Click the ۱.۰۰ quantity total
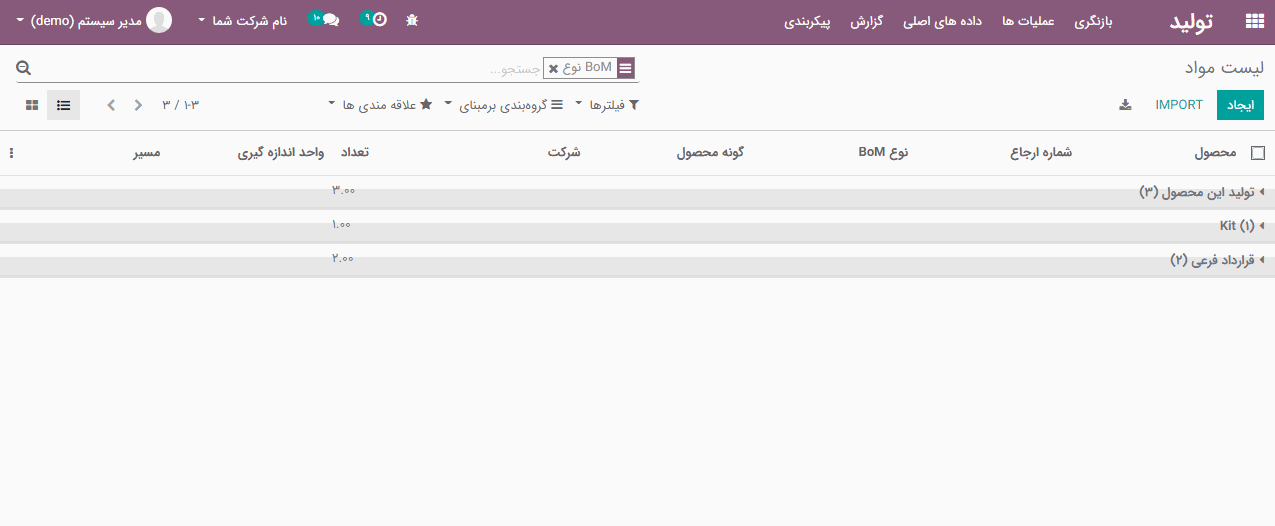1275x526 pixels. 342,225
